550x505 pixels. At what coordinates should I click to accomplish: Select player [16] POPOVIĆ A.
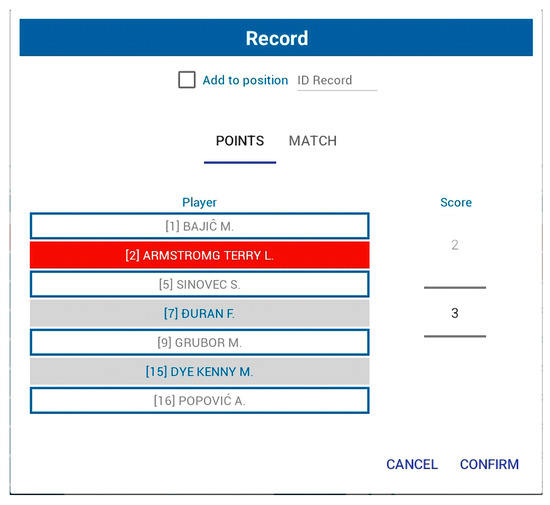click(200, 400)
